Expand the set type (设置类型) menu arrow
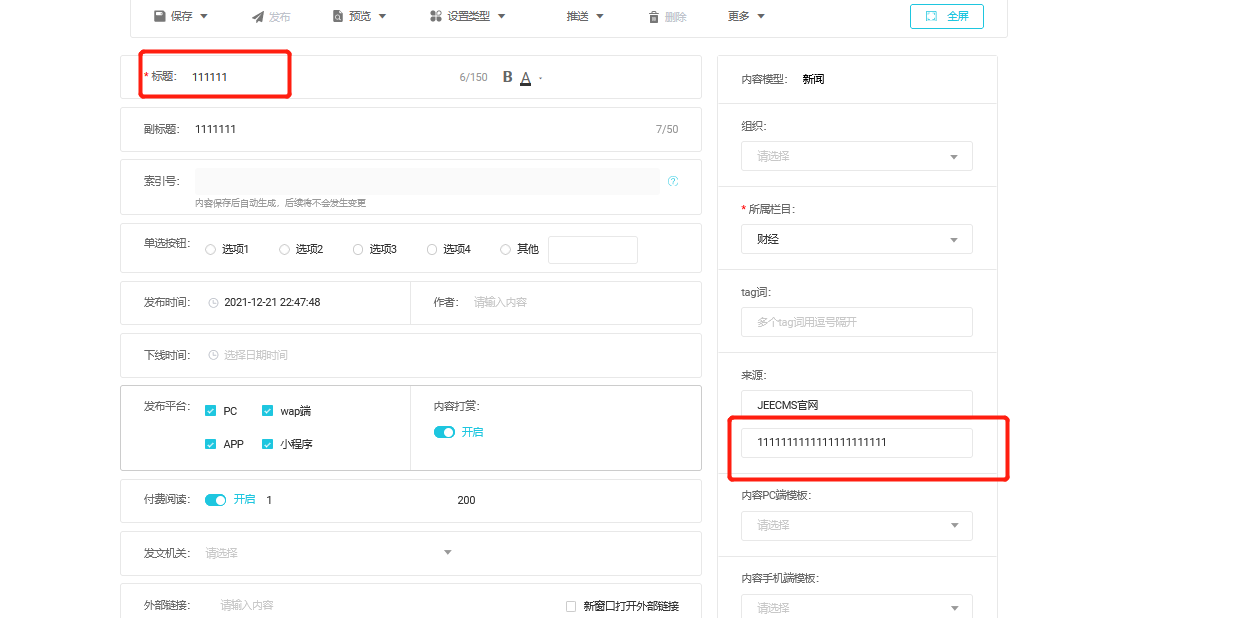The image size is (1253, 618). click(x=501, y=16)
